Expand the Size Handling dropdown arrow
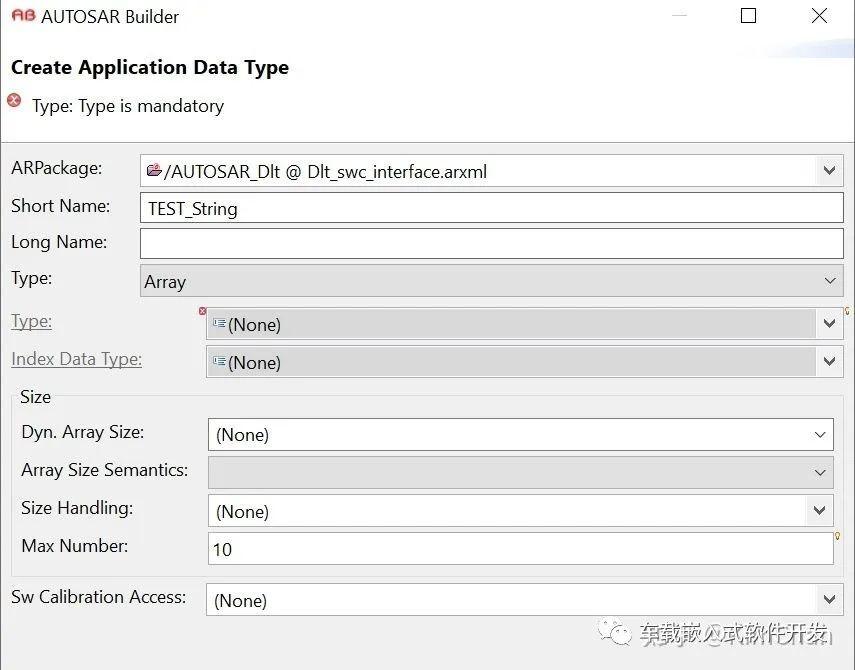 pyautogui.click(x=820, y=510)
